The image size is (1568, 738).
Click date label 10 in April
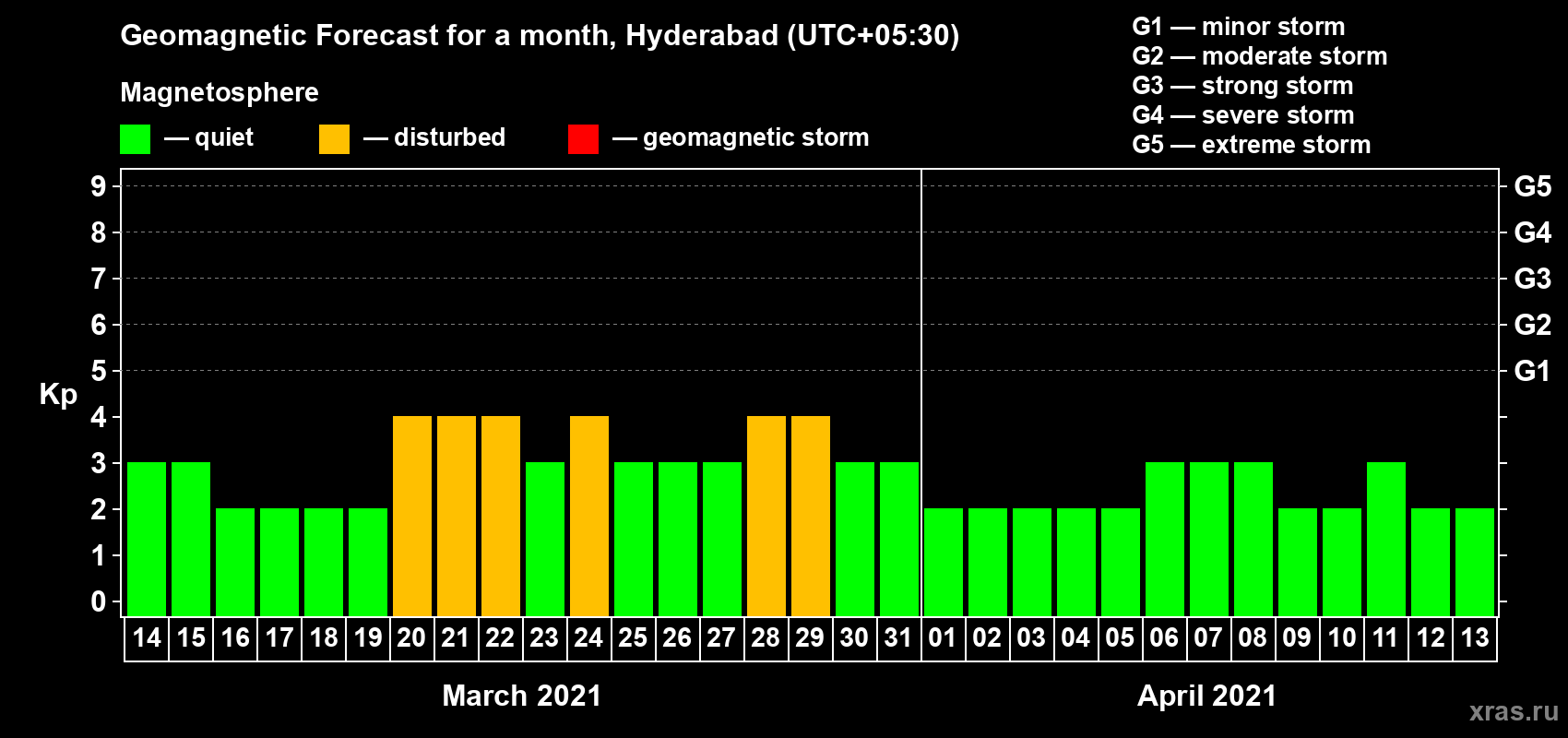pos(1342,637)
